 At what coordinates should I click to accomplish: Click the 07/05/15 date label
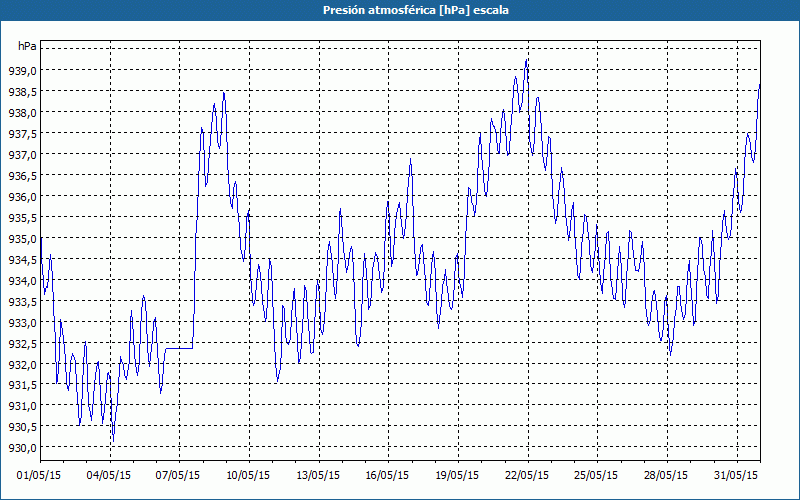(x=178, y=476)
